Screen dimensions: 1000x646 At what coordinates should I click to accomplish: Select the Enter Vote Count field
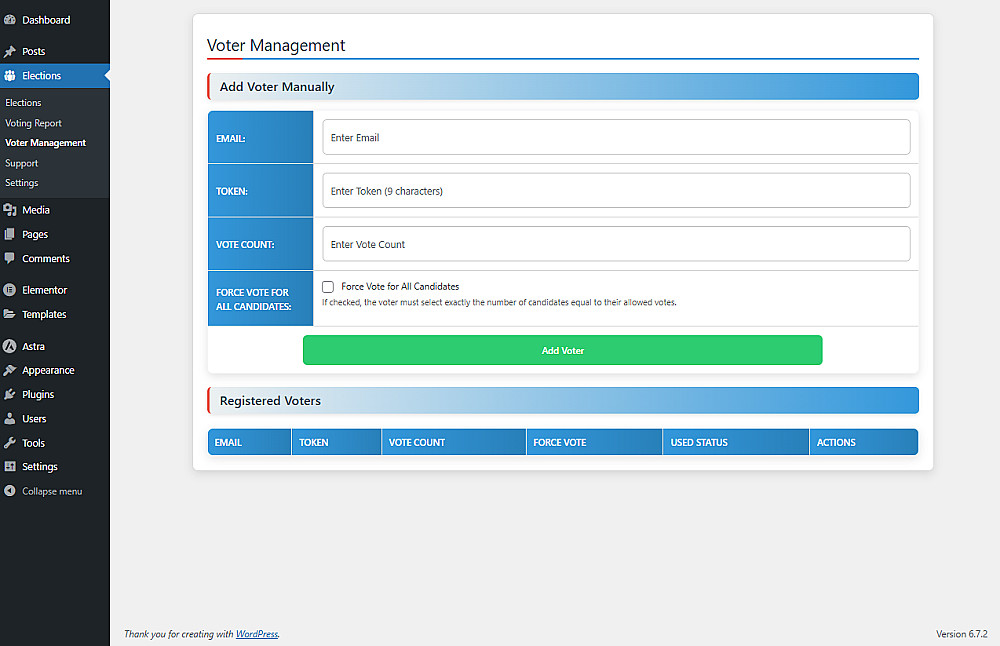pyautogui.click(x=616, y=244)
